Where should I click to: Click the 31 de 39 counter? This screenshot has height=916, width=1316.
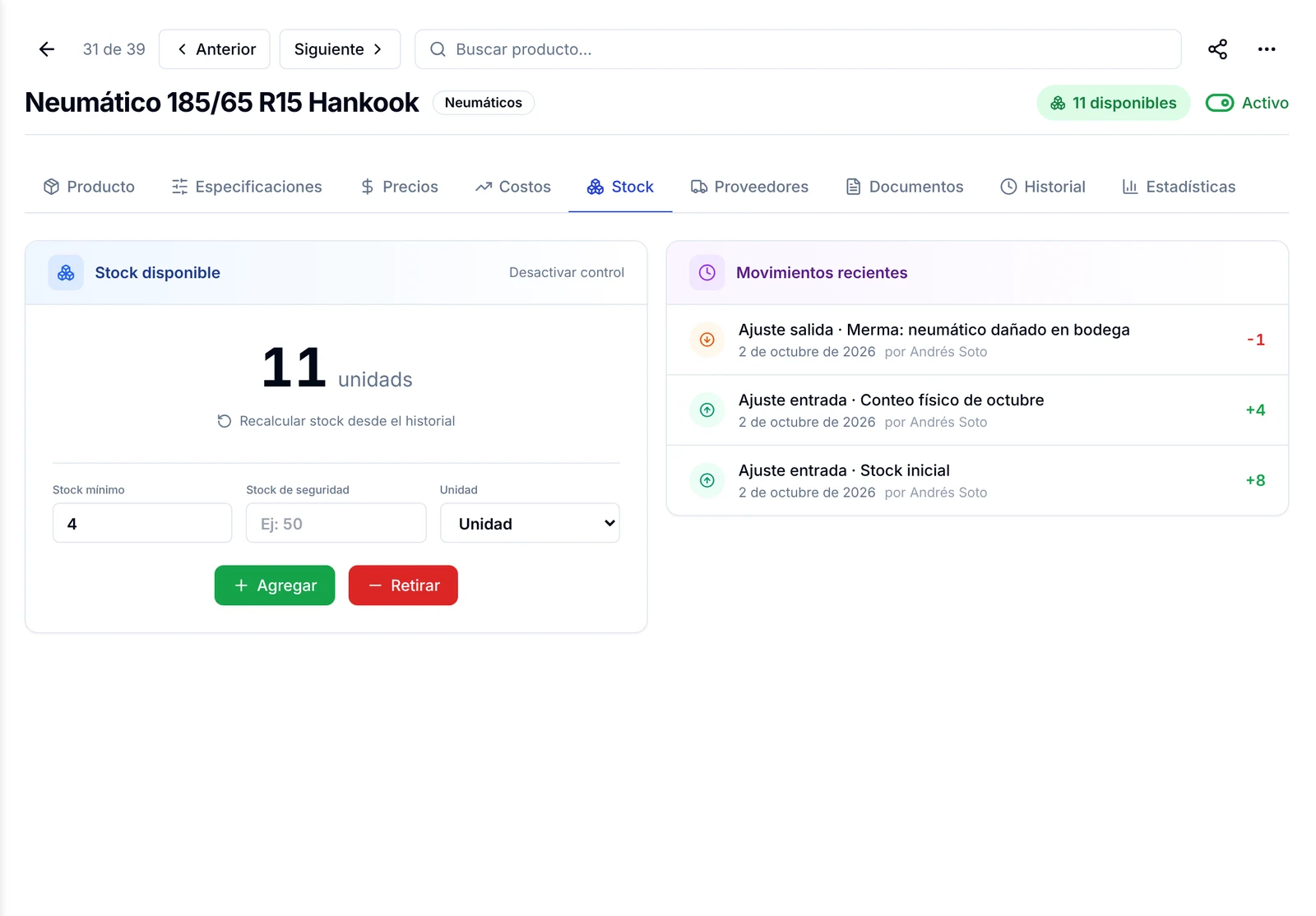click(x=114, y=49)
